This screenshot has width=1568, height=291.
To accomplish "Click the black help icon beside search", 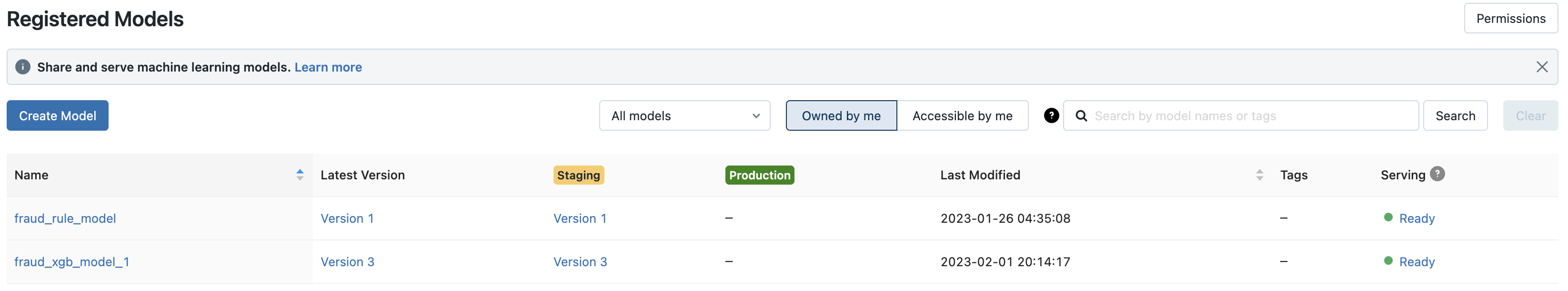I will [x=1051, y=116].
